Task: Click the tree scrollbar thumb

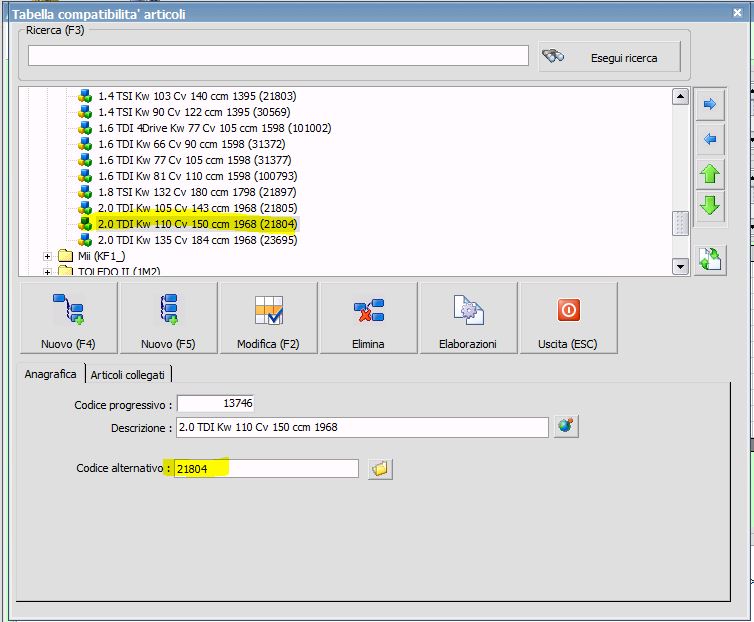Action: coord(680,223)
